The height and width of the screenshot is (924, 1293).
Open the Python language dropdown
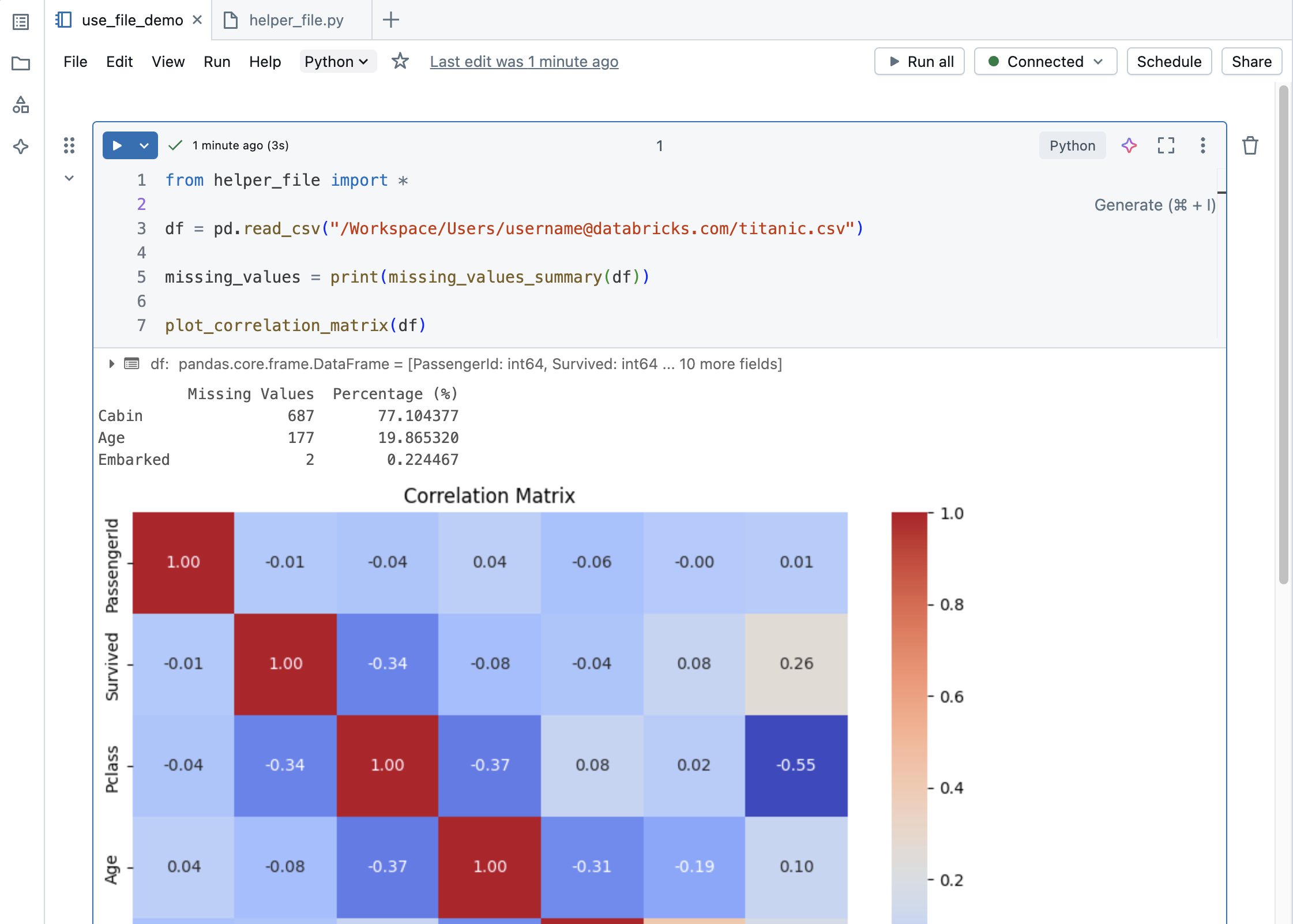pyautogui.click(x=337, y=61)
